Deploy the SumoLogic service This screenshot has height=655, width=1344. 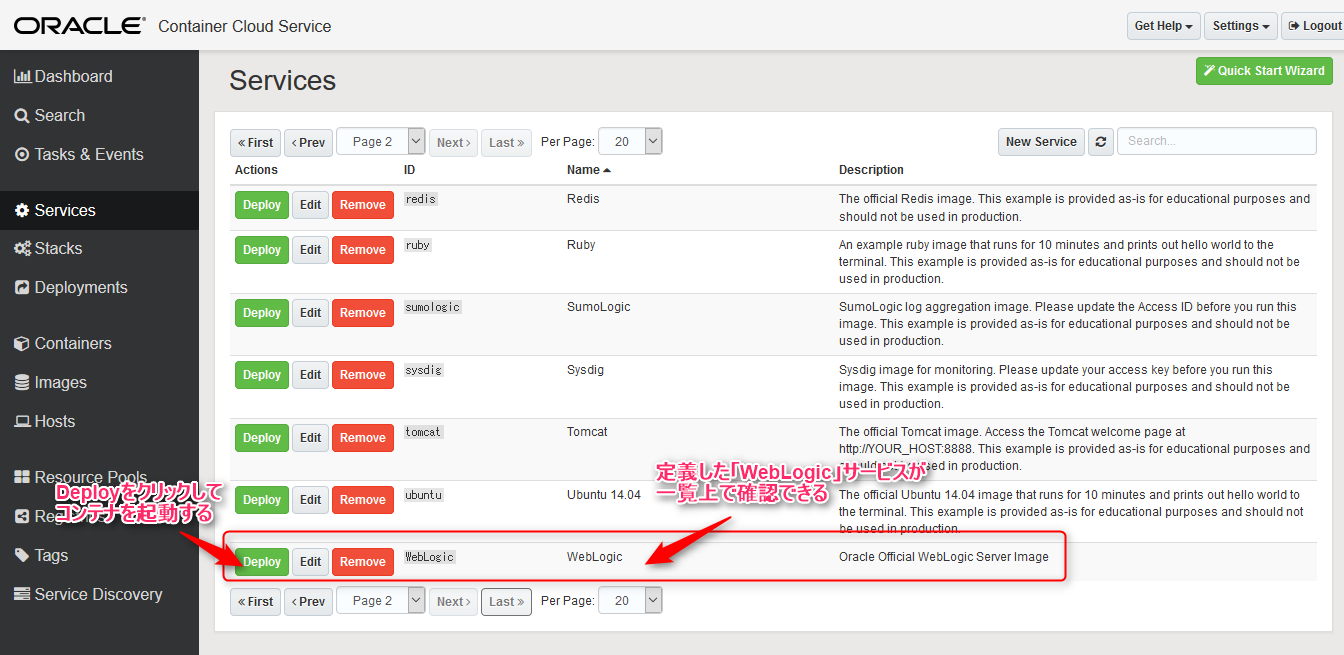262,313
